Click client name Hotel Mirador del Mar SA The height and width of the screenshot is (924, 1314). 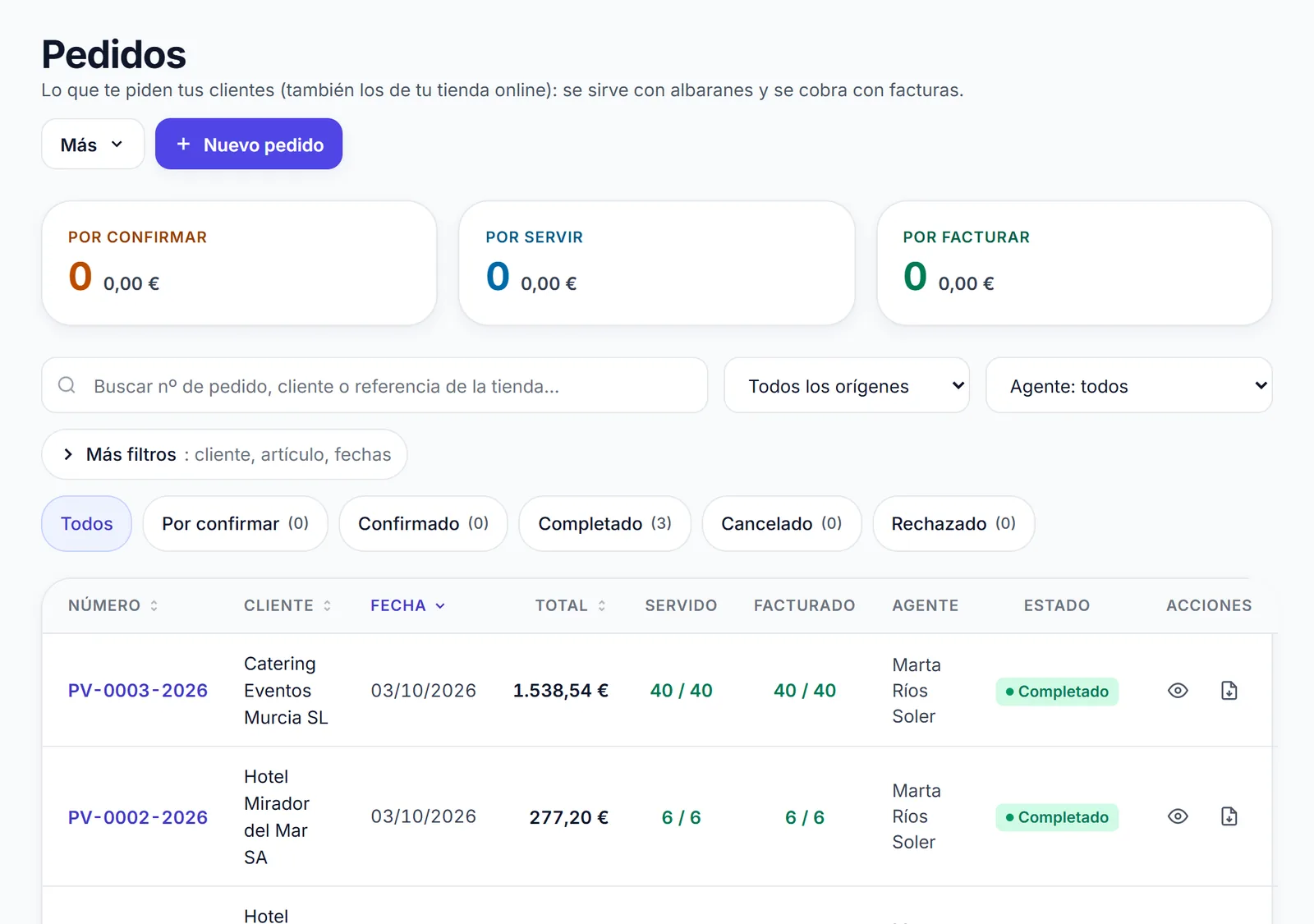(277, 817)
